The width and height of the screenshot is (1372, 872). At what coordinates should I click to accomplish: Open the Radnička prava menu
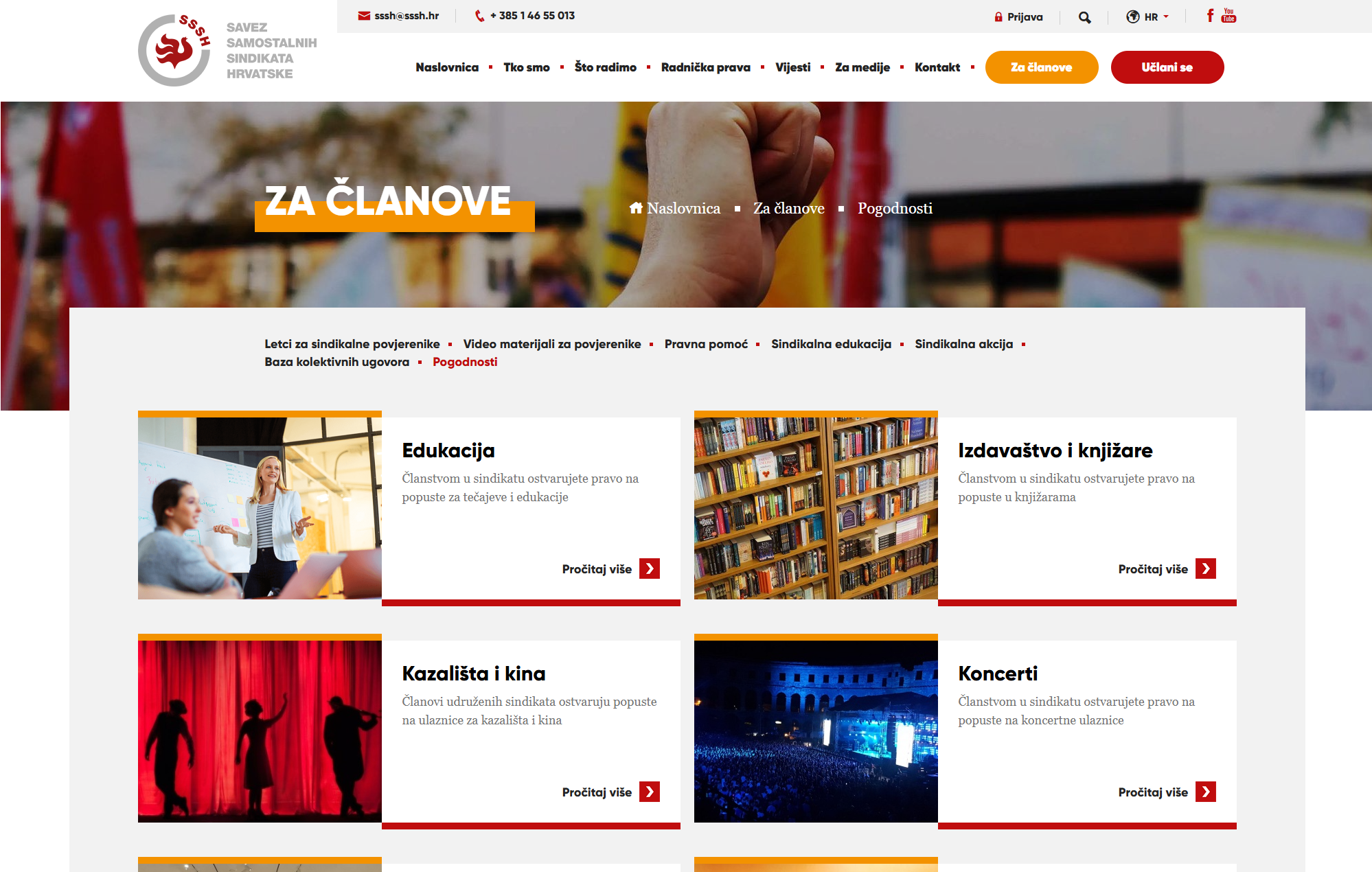[x=705, y=67]
